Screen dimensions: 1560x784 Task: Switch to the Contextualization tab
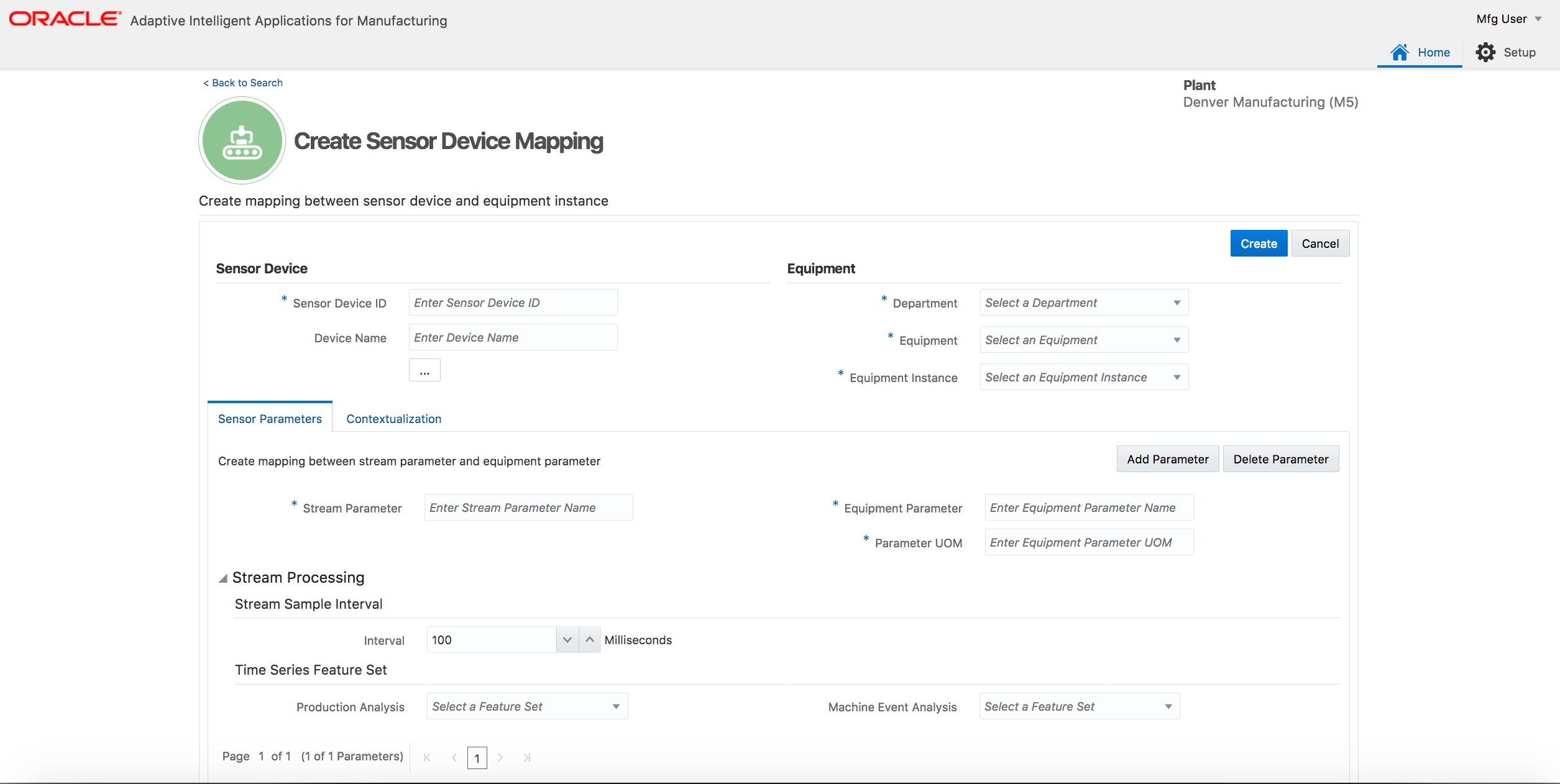(x=393, y=419)
